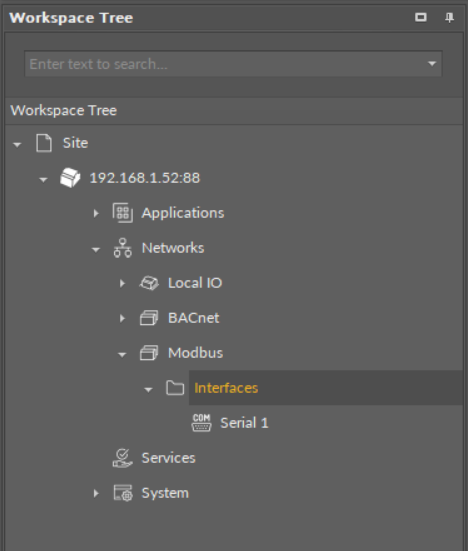Collapse the Networks node

tap(96, 249)
